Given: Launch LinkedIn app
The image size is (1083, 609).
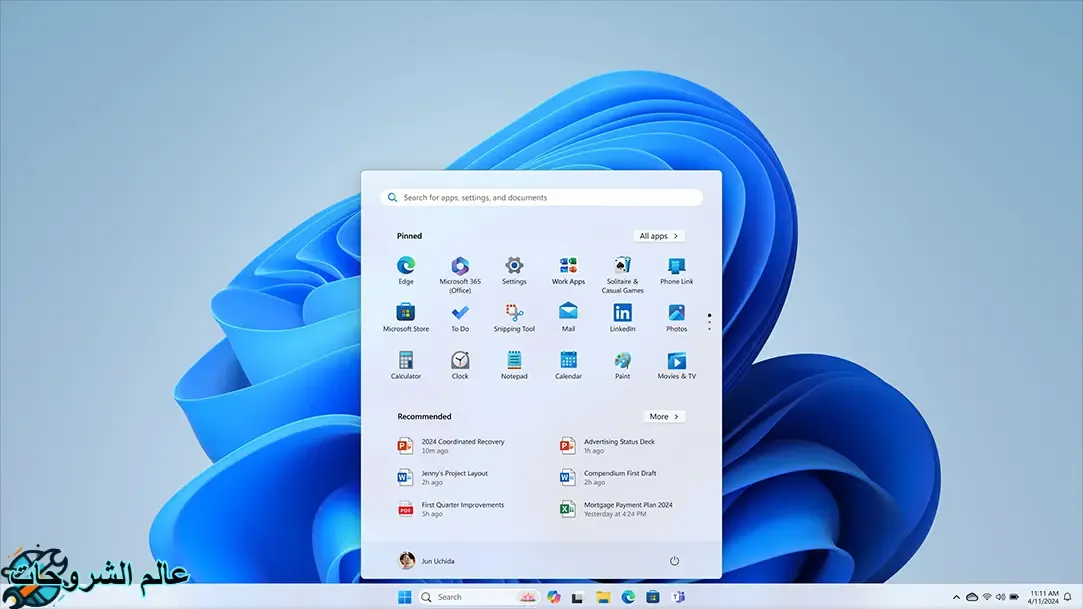Looking at the screenshot, I should 622,318.
